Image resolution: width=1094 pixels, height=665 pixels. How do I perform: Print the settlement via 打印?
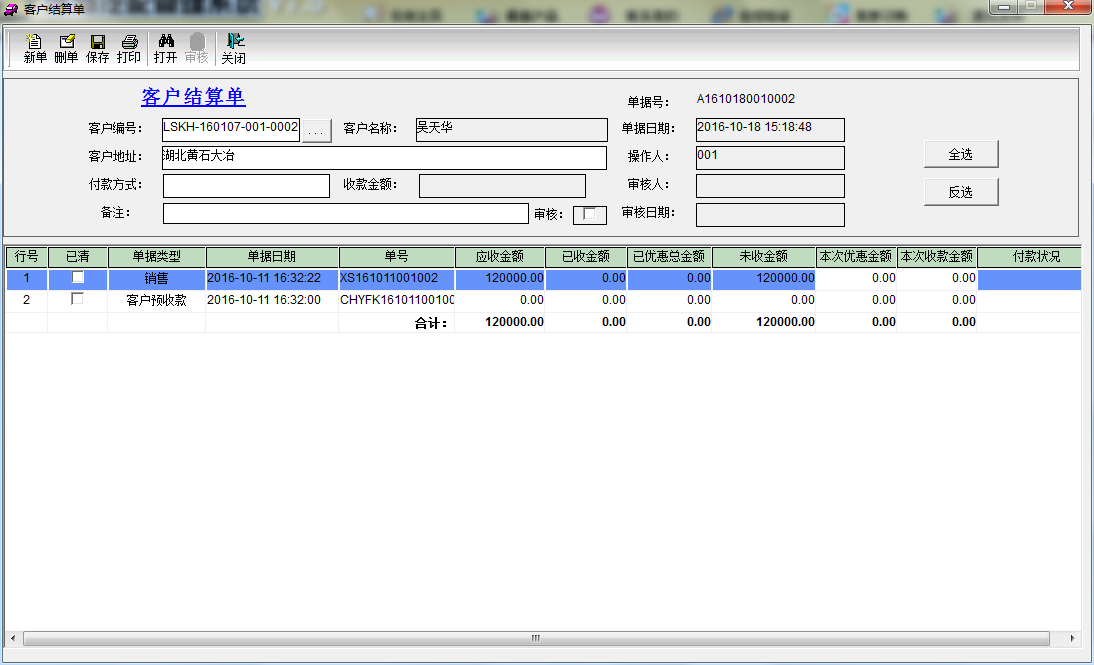[x=129, y=49]
